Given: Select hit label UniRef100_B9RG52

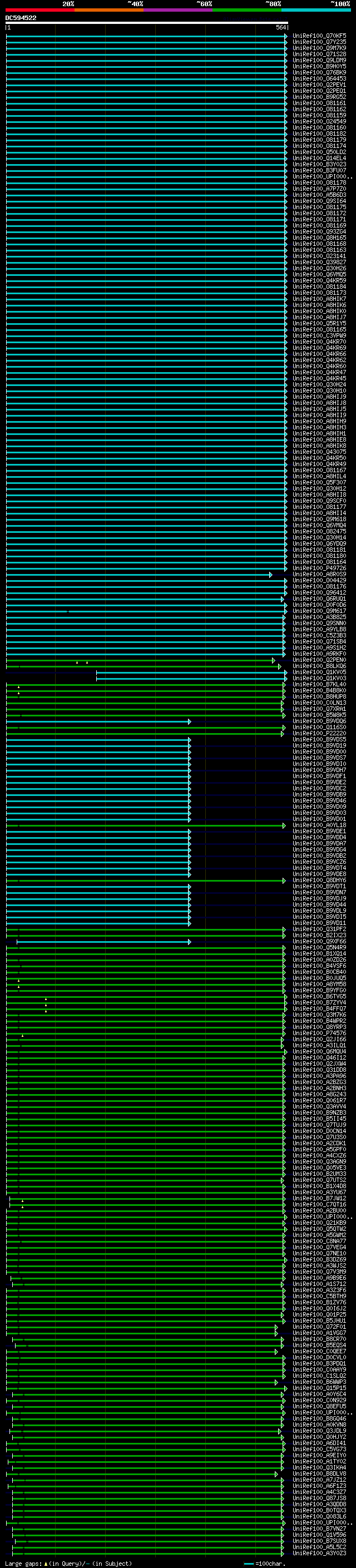Looking at the screenshot, I should [319, 97].
